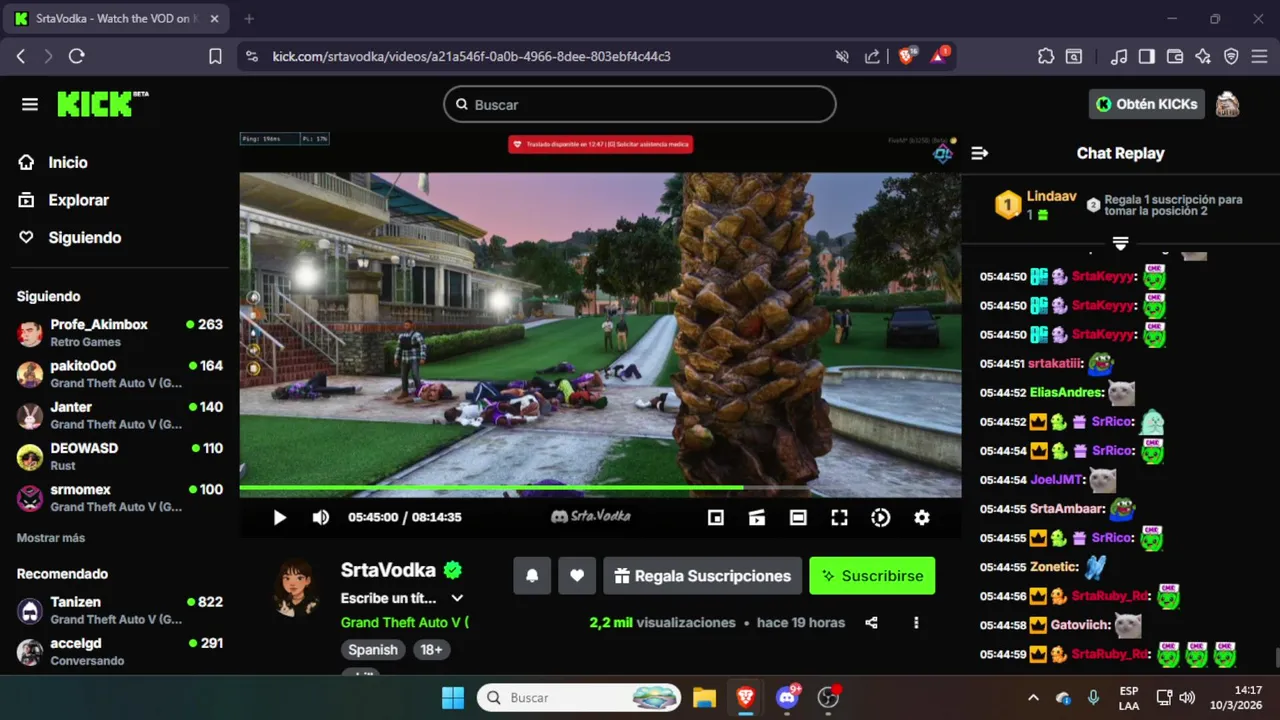Open browser extensions puzzle icon

click(x=1046, y=56)
